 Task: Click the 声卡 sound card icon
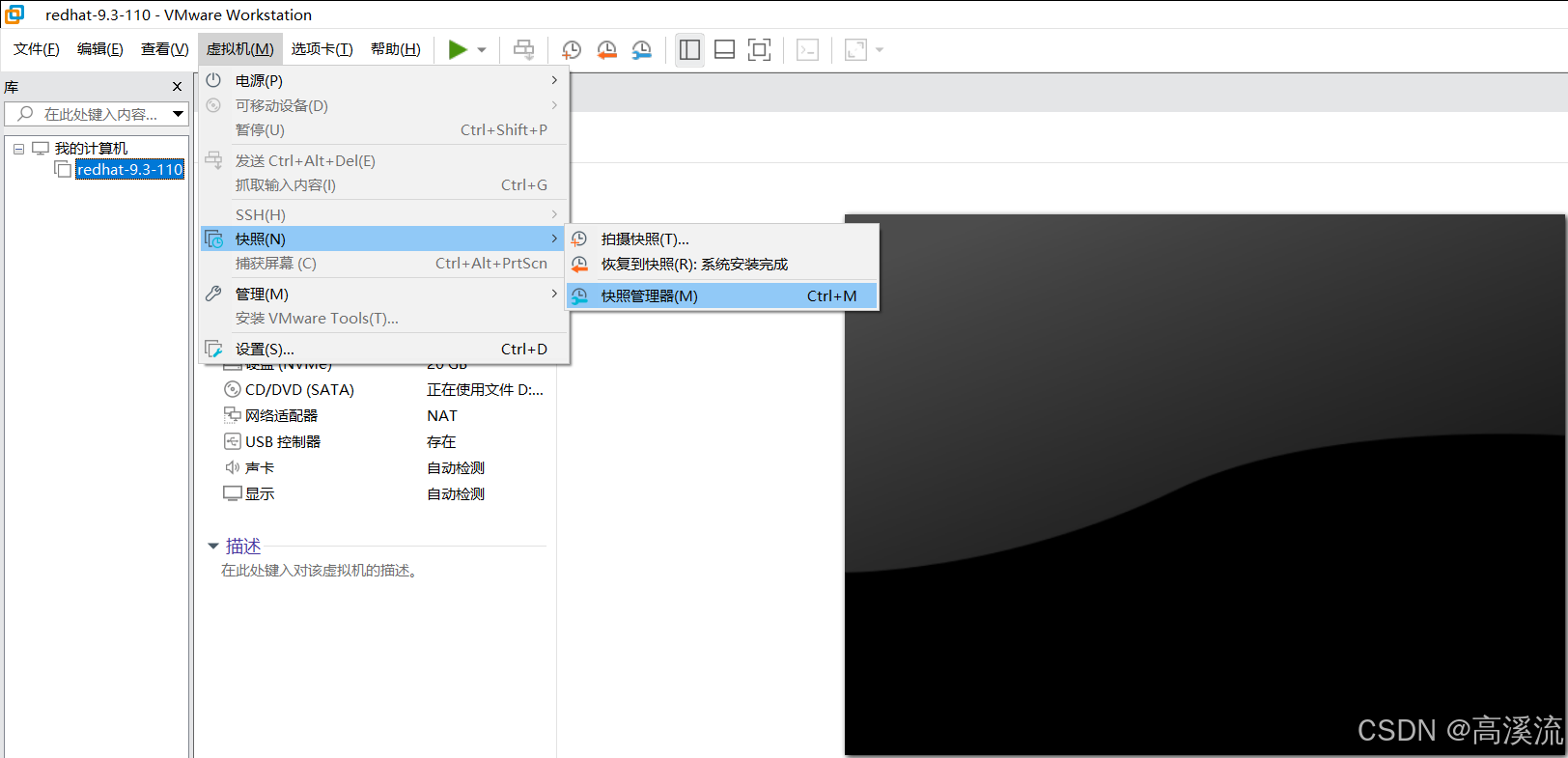tap(232, 467)
